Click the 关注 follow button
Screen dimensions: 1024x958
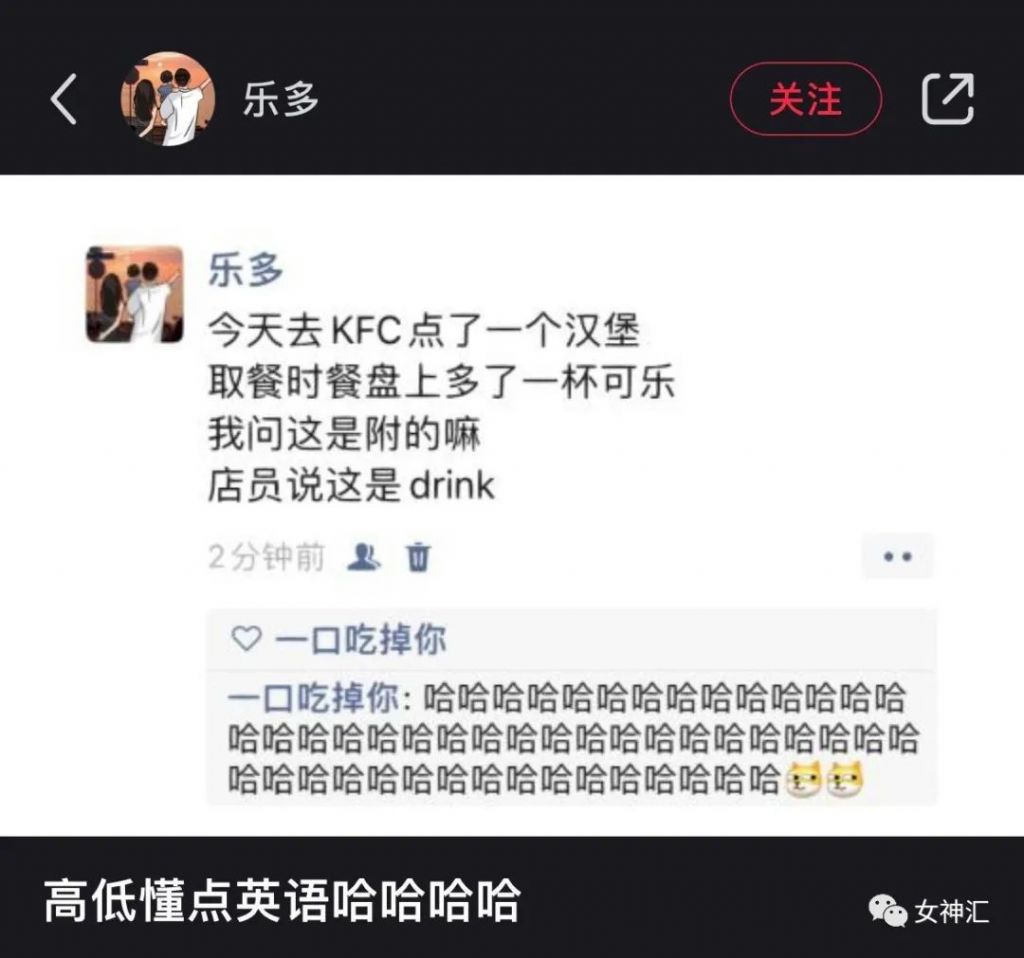(805, 99)
